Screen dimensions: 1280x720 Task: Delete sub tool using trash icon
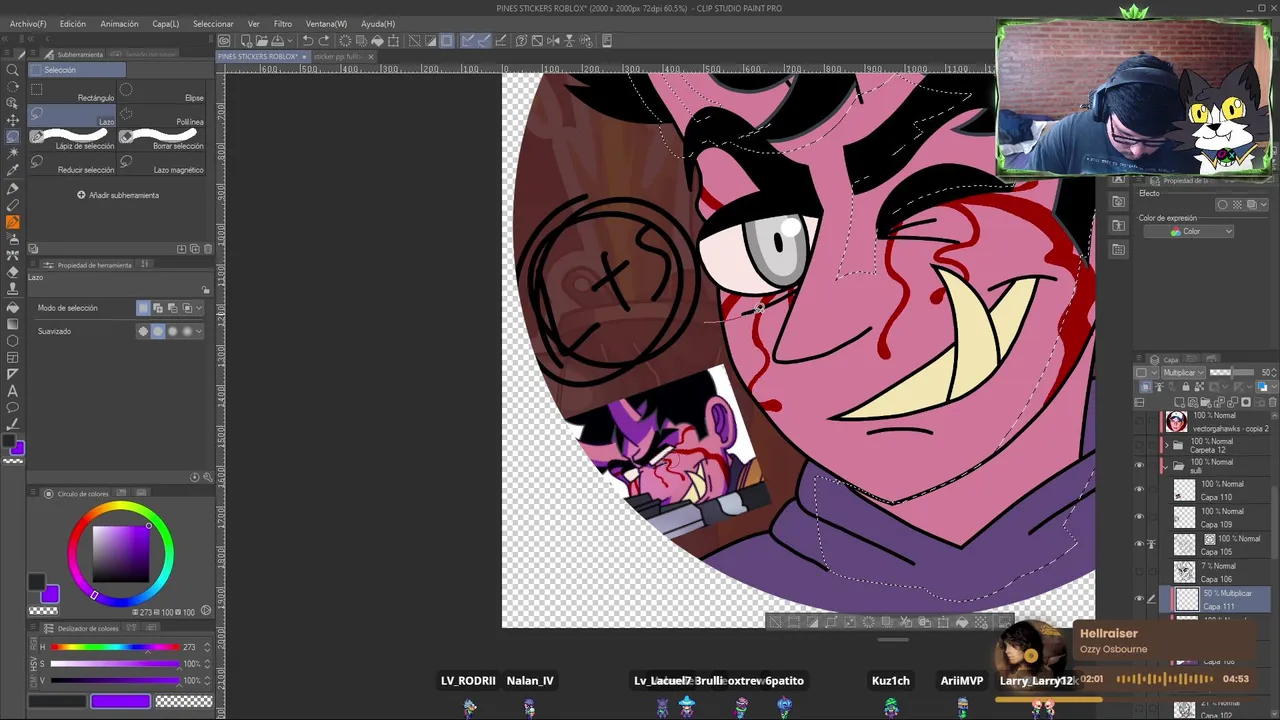pyautogui.click(x=208, y=249)
